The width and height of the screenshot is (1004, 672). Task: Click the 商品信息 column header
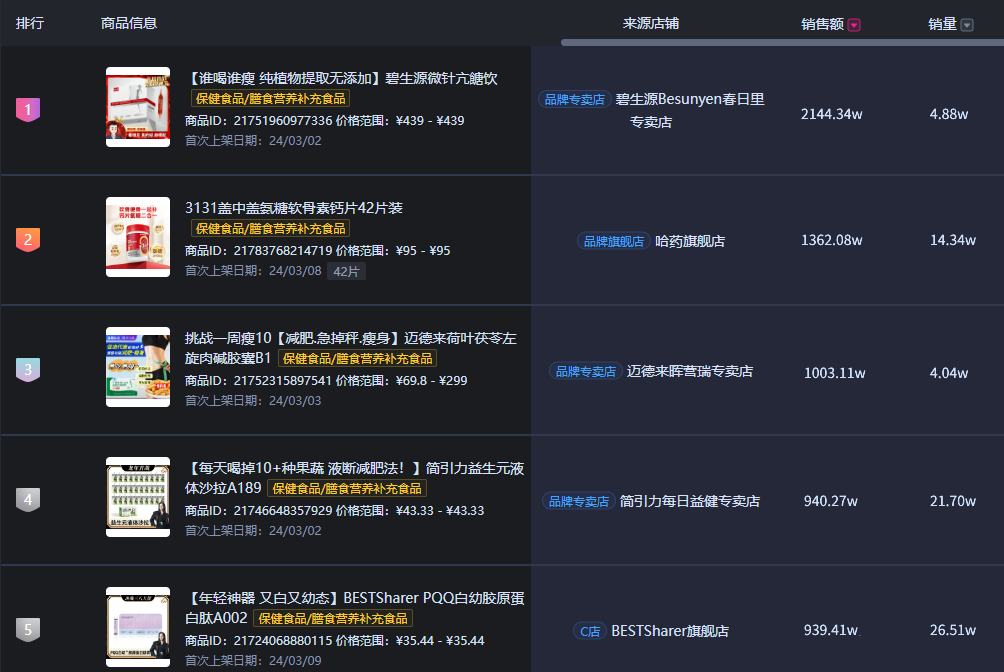(129, 23)
